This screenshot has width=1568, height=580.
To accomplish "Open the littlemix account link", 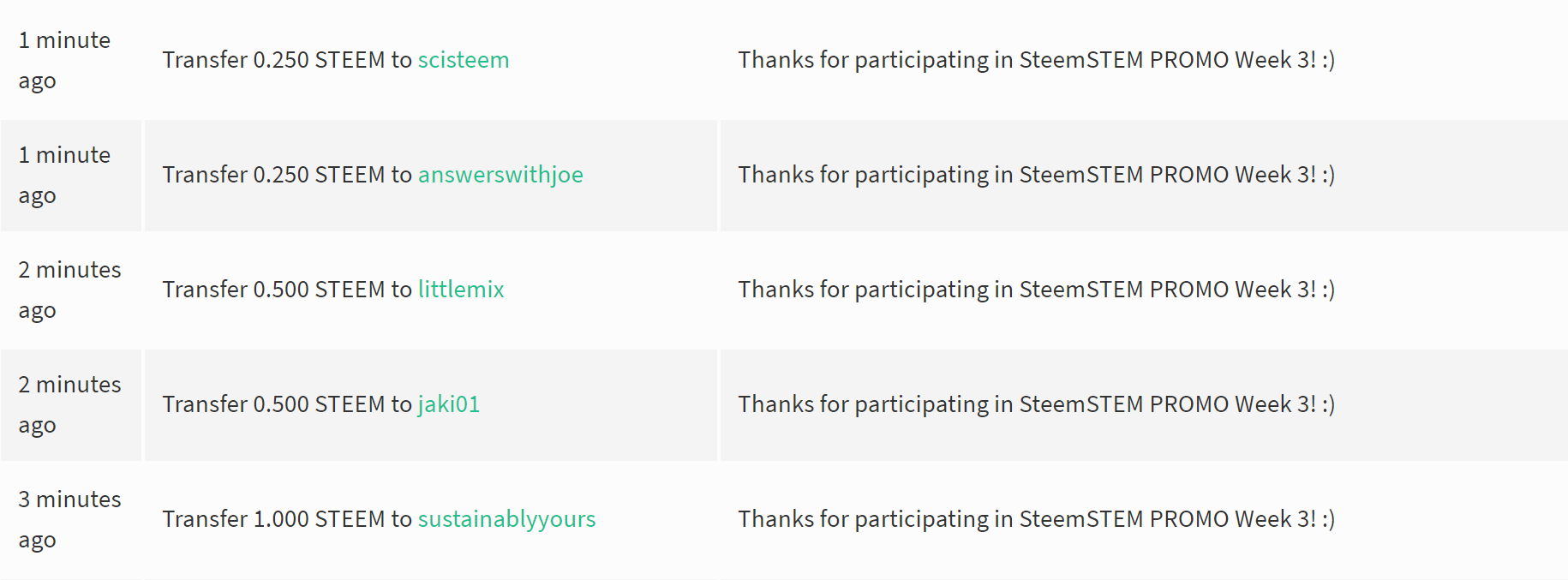I will click(460, 290).
